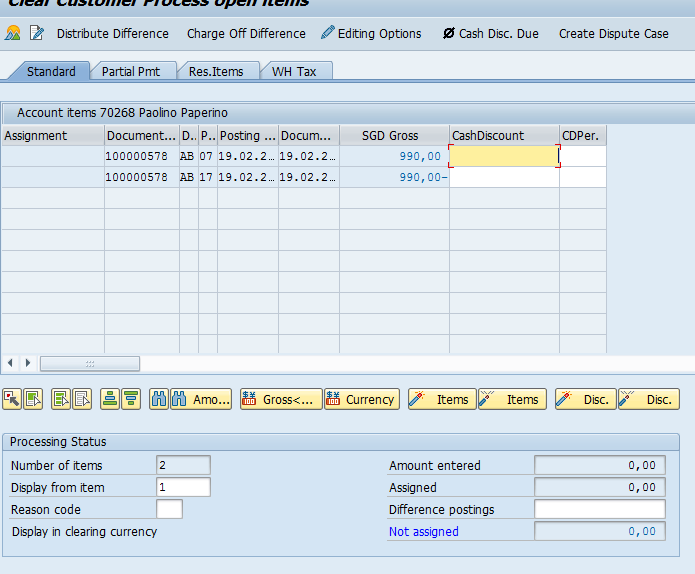Click the Reason code input field
The height and width of the screenshot is (574, 695).
[x=169, y=509]
